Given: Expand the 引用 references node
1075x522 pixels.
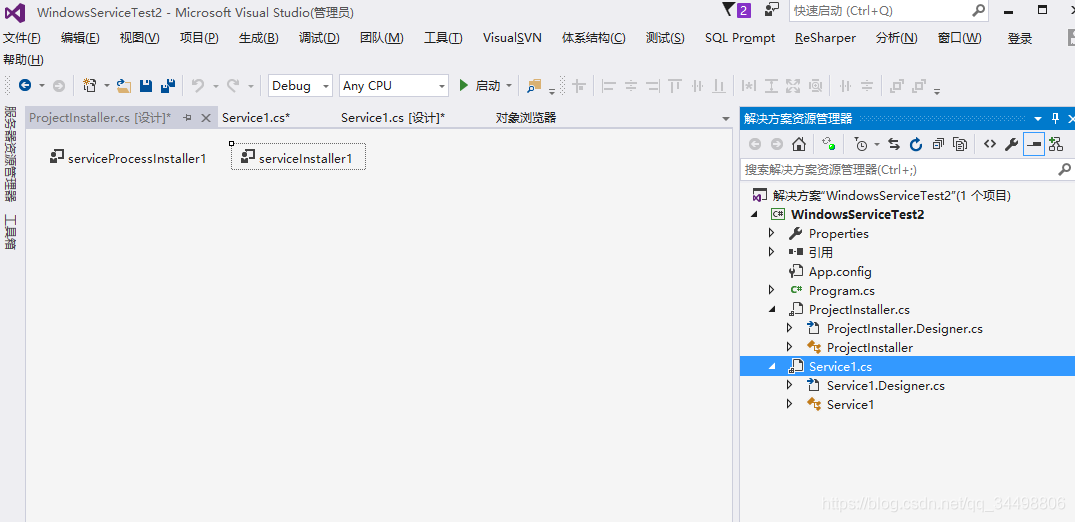Looking at the screenshot, I should [x=772, y=252].
